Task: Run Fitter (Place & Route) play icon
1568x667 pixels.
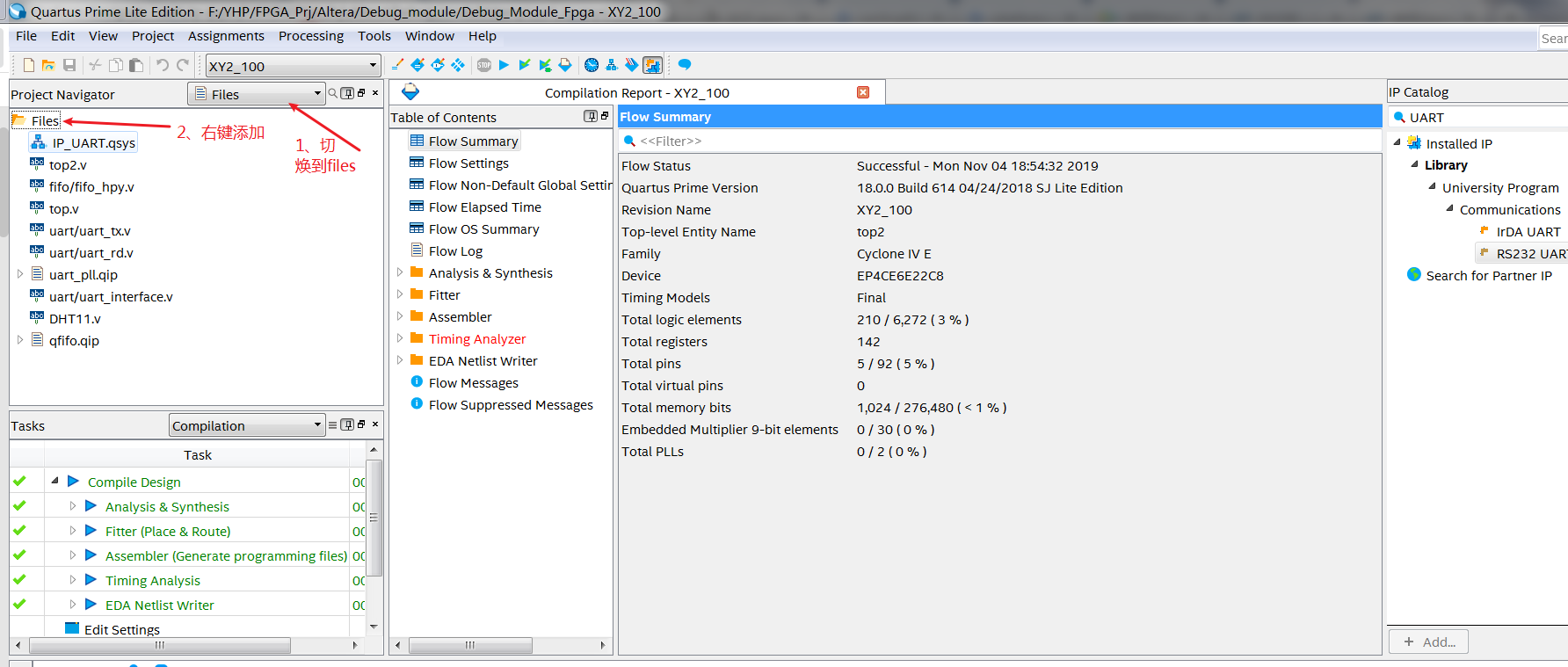Action: (91, 531)
